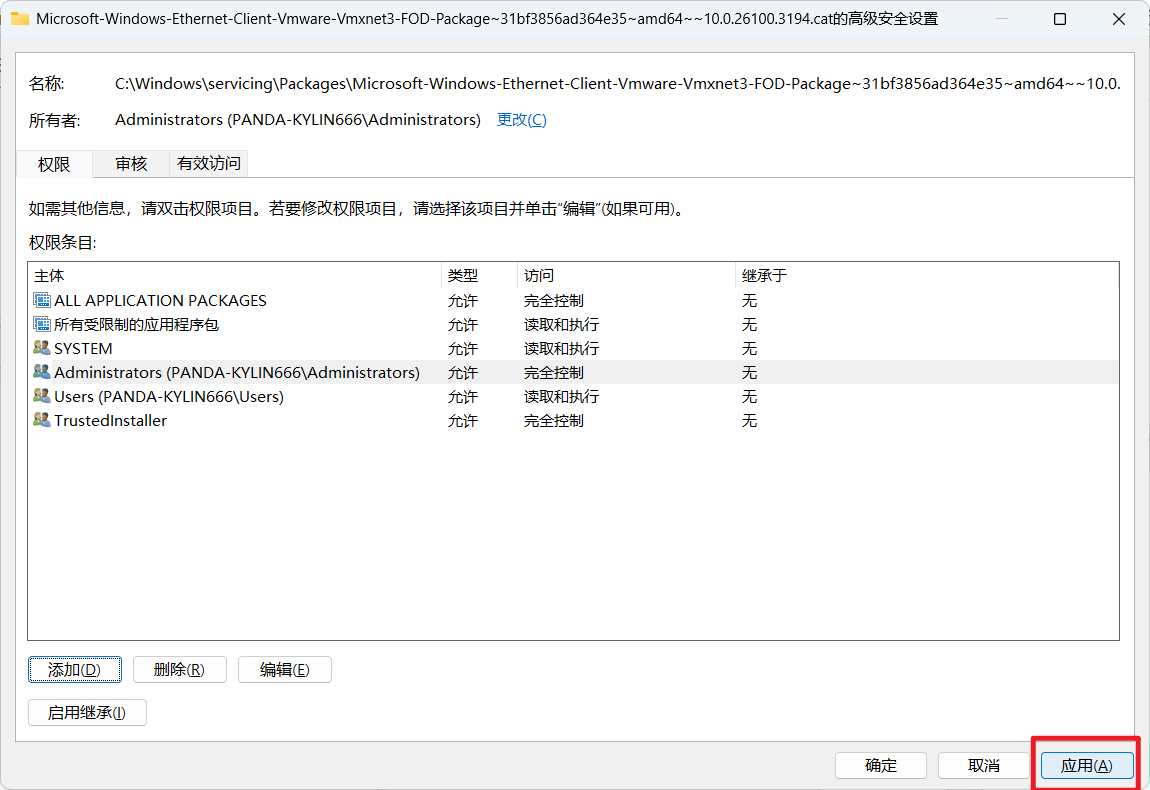Click 读取和执行 in the Users row
This screenshot has width=1150, height=790.
click(561, 397)
